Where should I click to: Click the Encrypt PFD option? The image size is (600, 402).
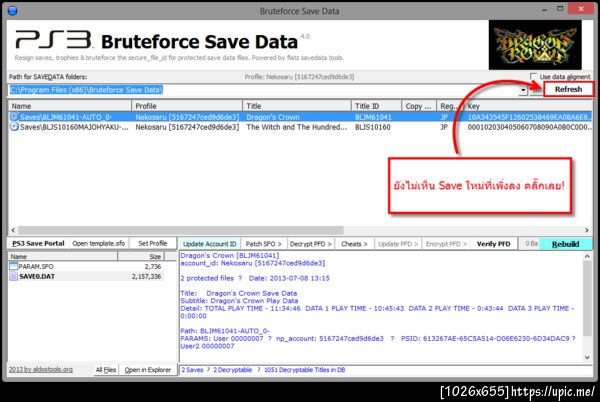tap(446, 244)
